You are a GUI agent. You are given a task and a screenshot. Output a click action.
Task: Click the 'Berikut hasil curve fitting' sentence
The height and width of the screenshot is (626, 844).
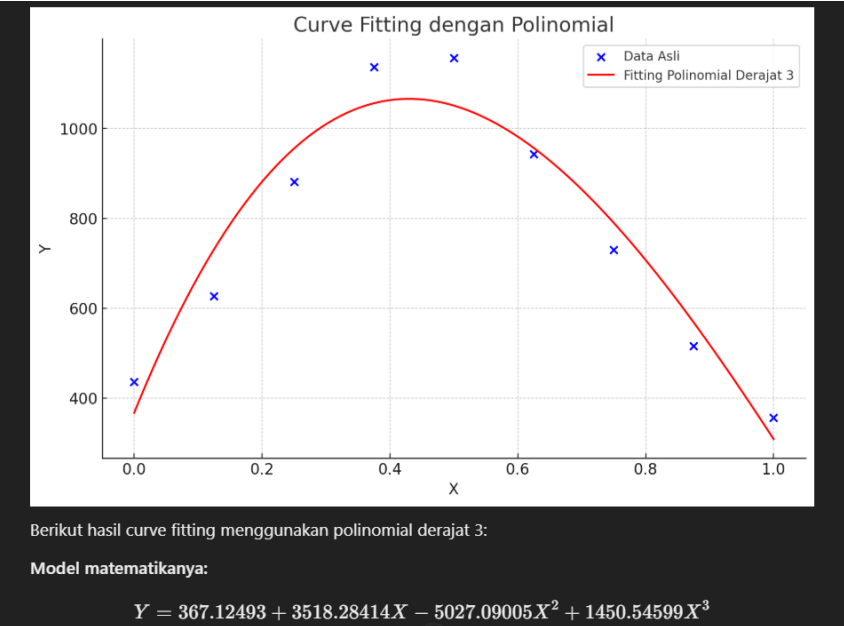(x=258, y=530)
